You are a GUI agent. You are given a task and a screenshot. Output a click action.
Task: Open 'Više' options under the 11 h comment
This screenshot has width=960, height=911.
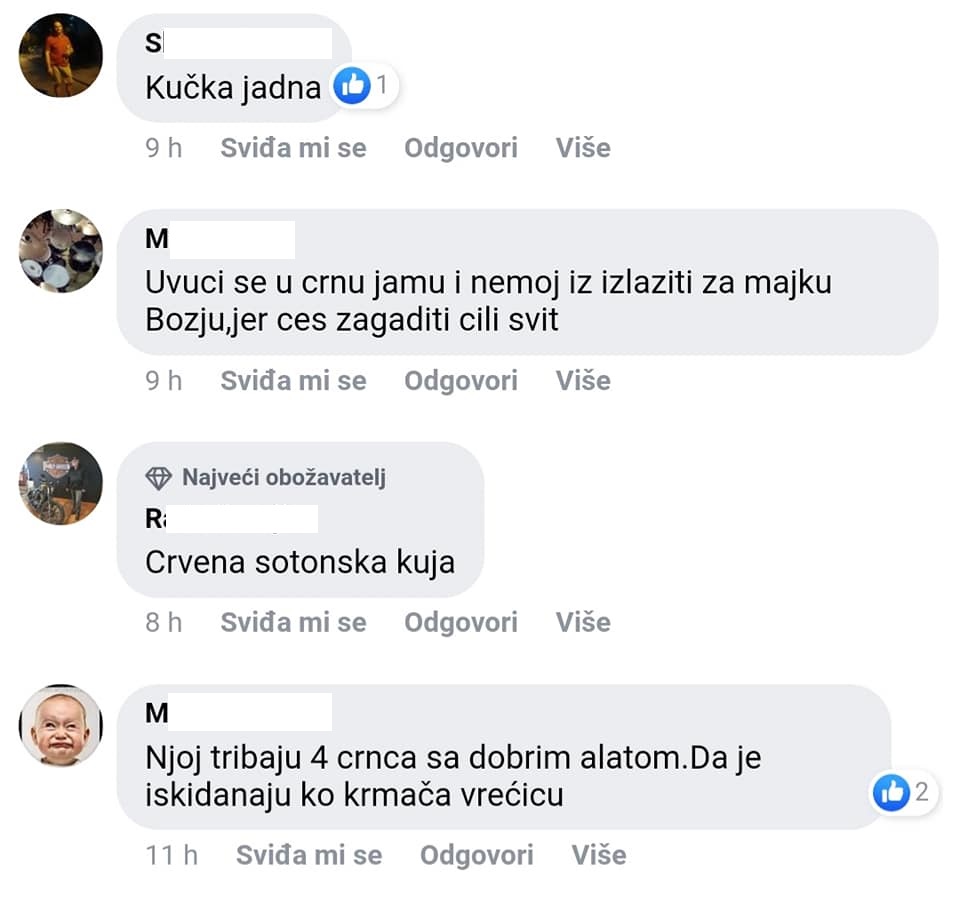tap(599, 855)
